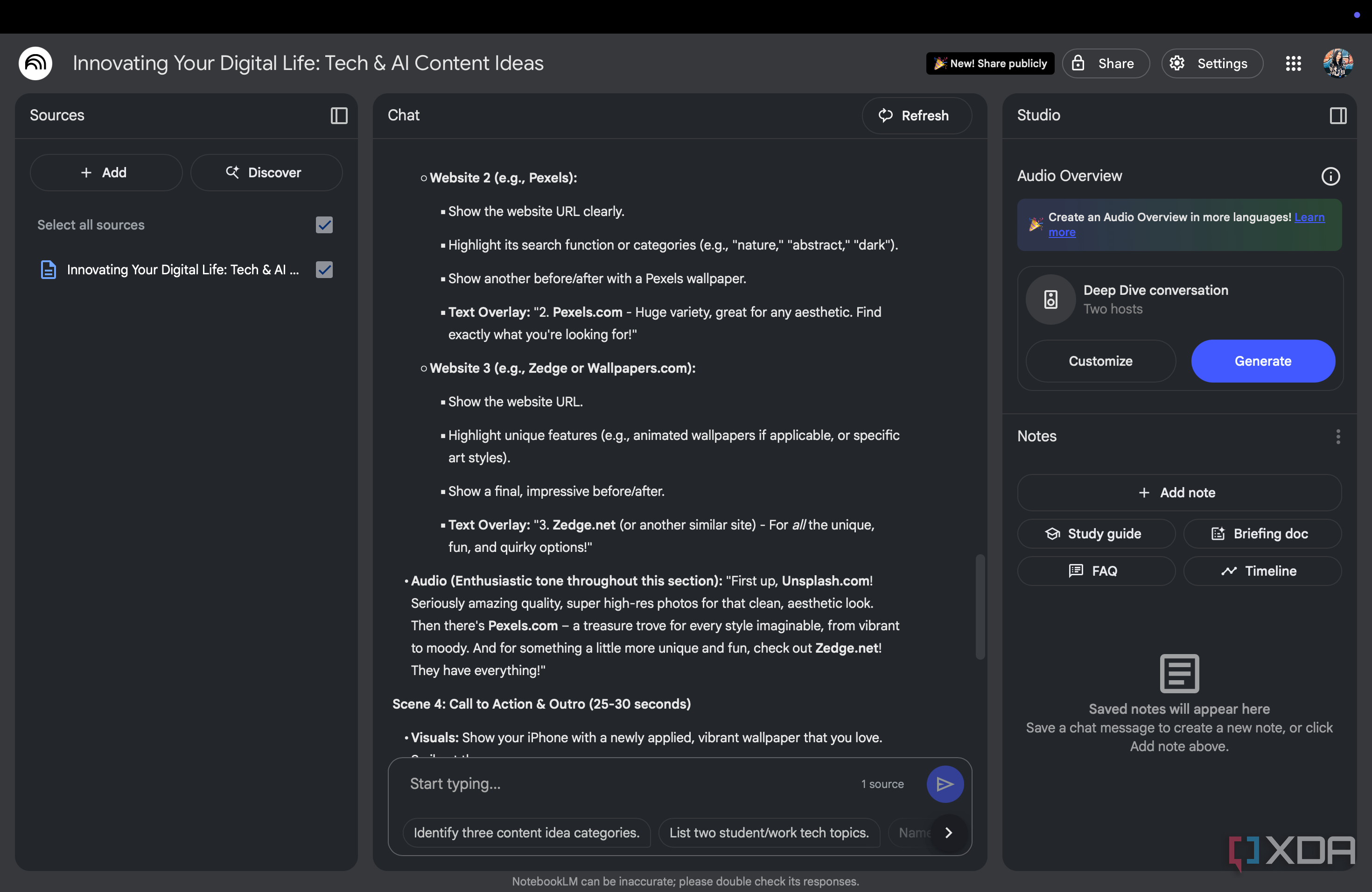Send the chat message arrow
This screenshot has width=1372, height=892.
pyautogui.click(x=945, y=784)
